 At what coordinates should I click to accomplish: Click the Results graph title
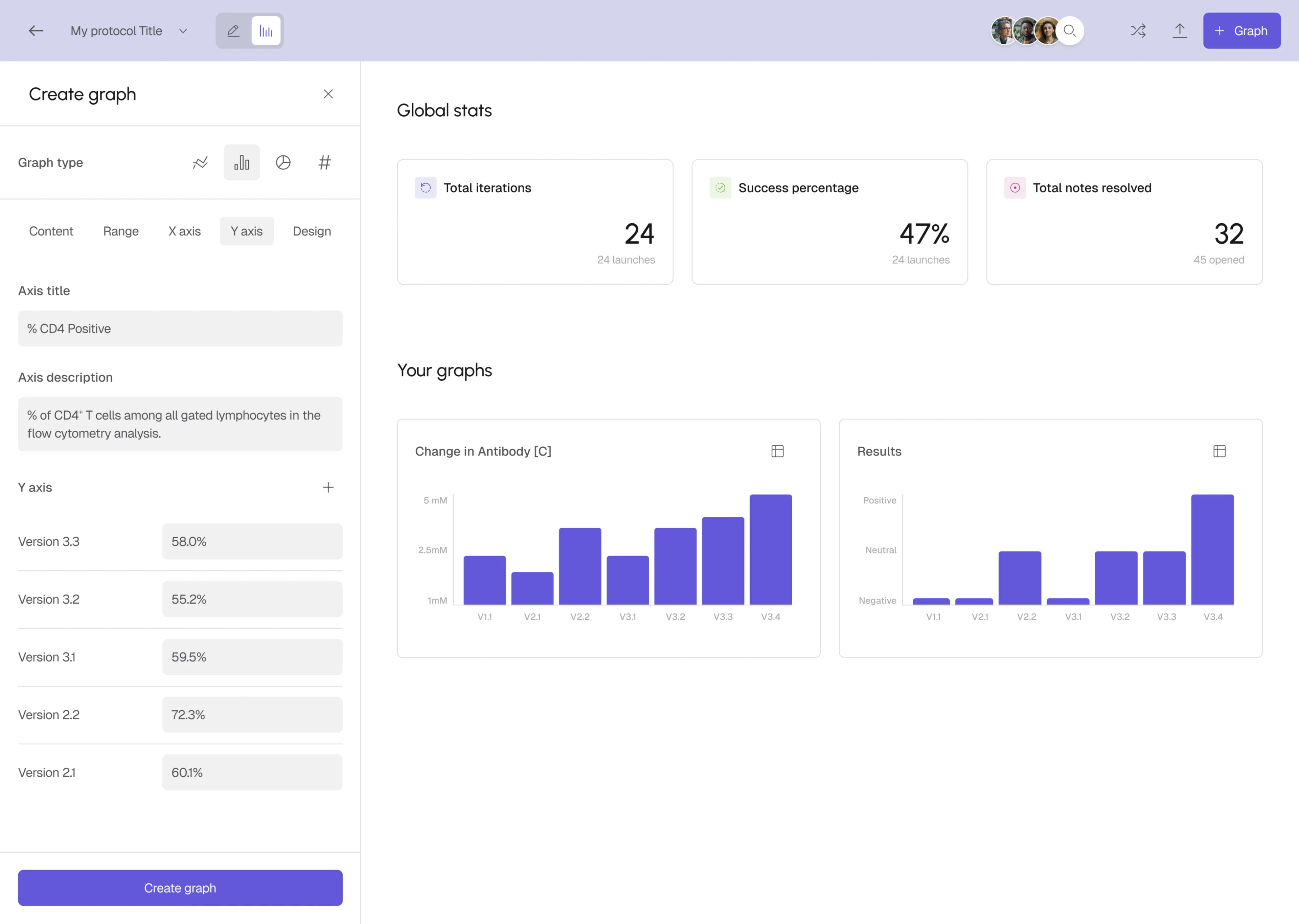(x=879, y=451)
